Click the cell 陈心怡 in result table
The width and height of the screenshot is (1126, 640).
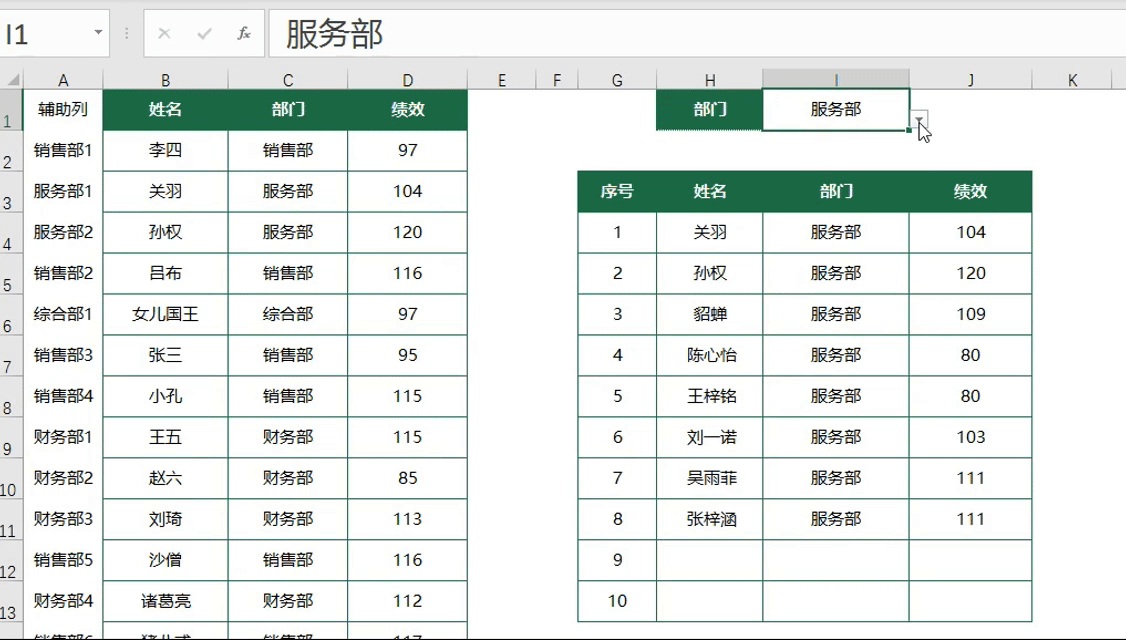point(709,355)
